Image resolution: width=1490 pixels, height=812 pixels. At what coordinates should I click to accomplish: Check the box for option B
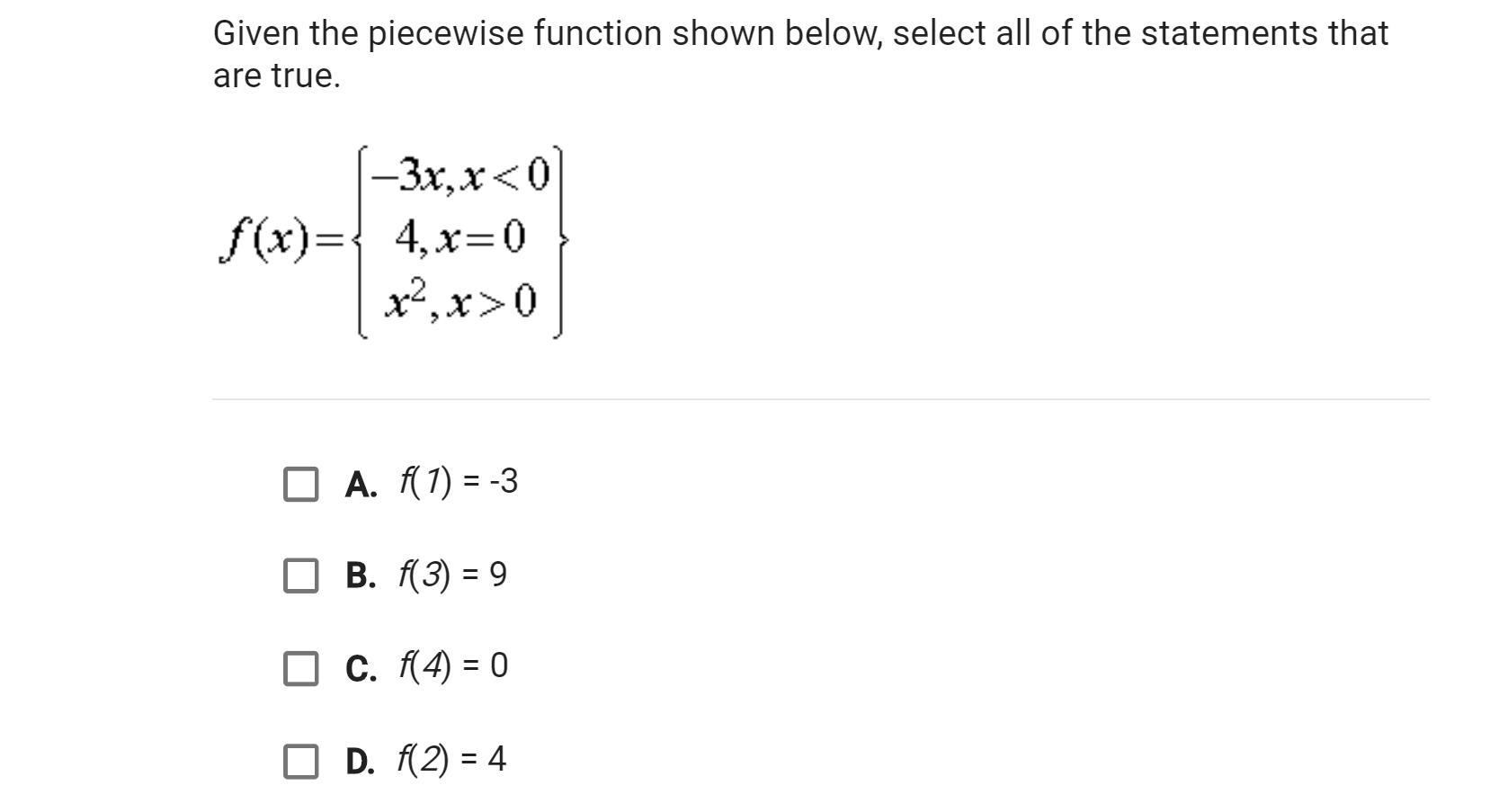tap(300, 576)
